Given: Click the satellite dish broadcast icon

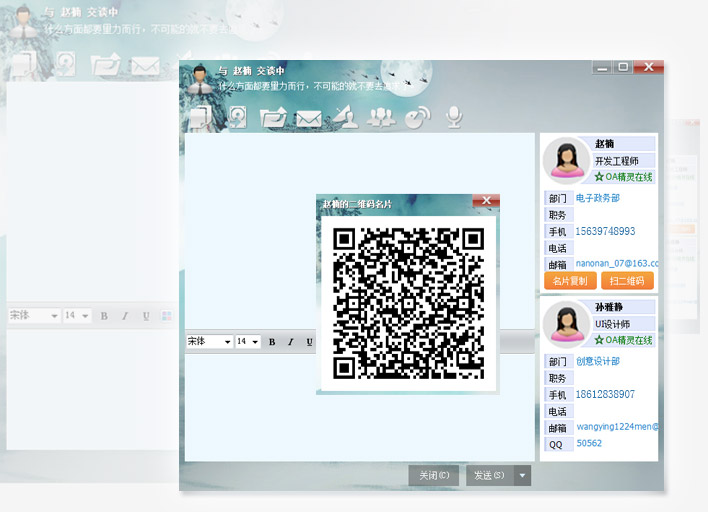Looking at the screenshot, I should pyautogui.click(x=417, y=118).
